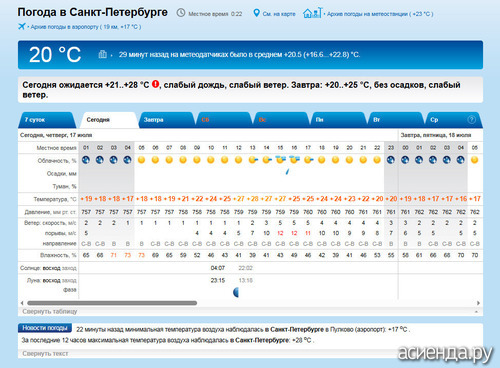Click the raindrop precipitation icon
Viewport: 500px width, 368px height.
point(287,172)
